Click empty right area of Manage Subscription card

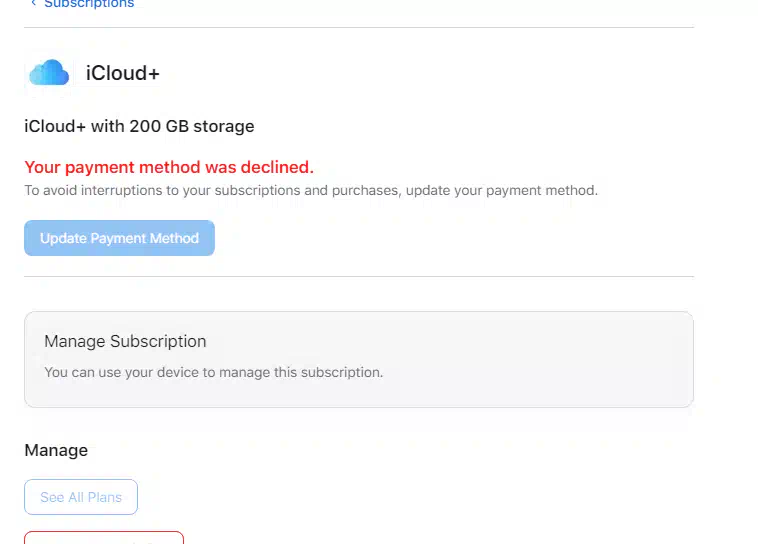556,359
